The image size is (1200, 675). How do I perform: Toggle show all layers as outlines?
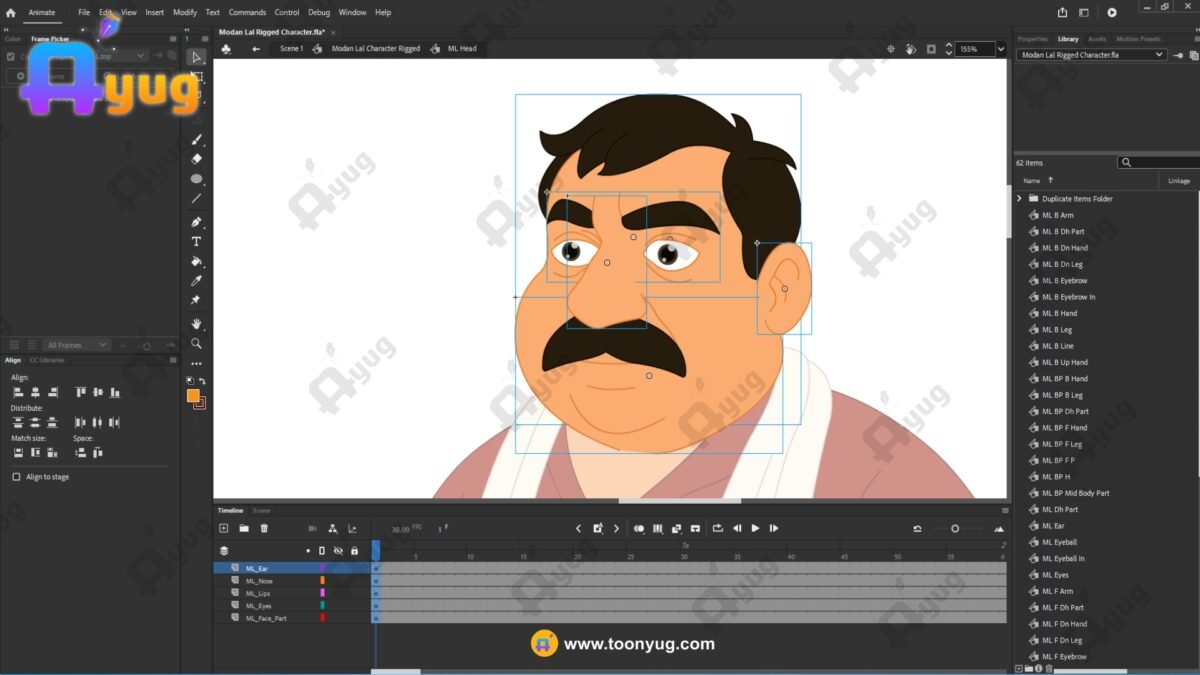point(322,550)
